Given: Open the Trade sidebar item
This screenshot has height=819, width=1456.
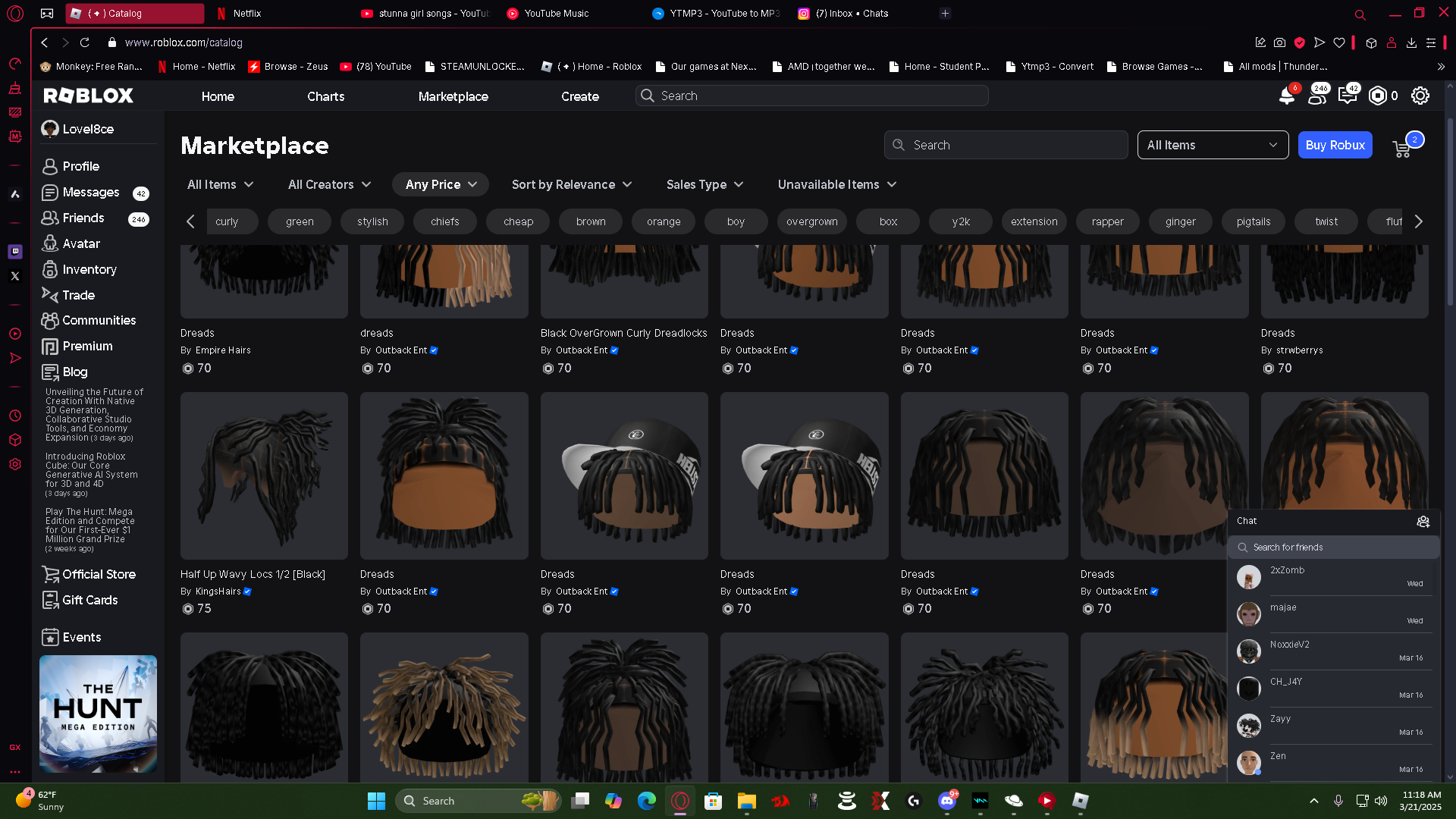Looking at the screenshot, I should point(78,295).
